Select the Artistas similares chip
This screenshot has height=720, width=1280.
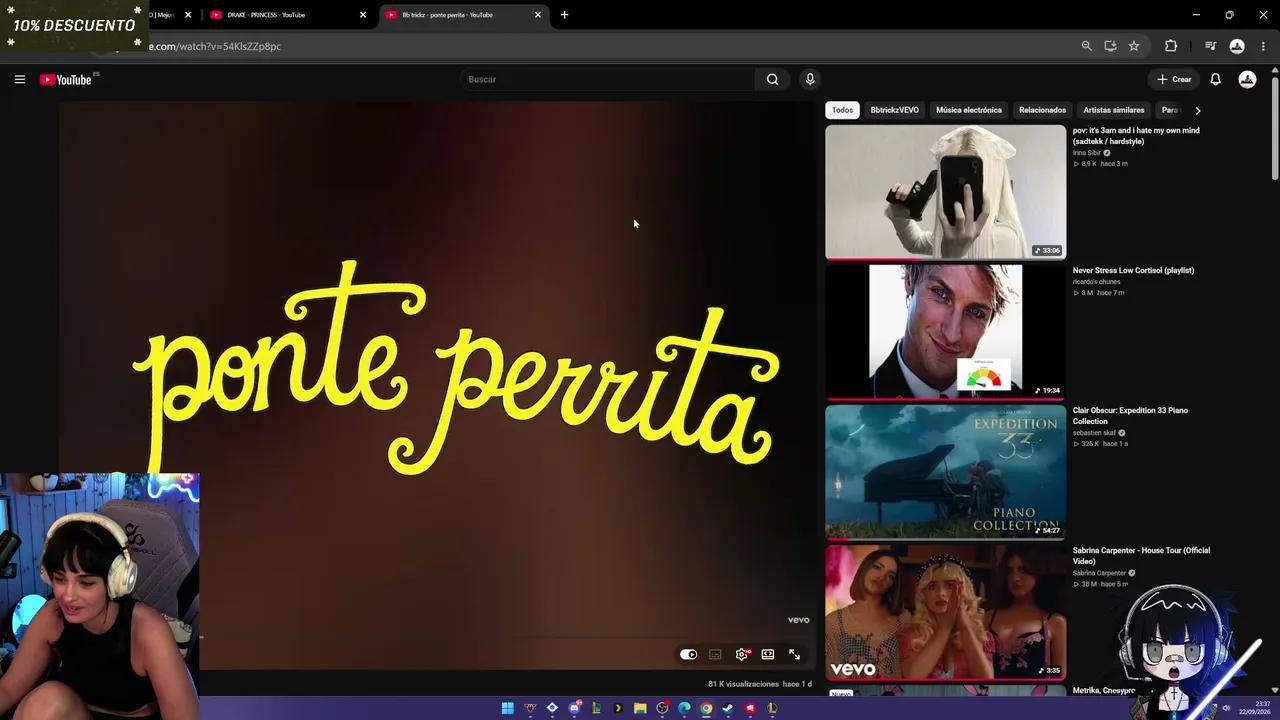click(x=1114, y=110)
